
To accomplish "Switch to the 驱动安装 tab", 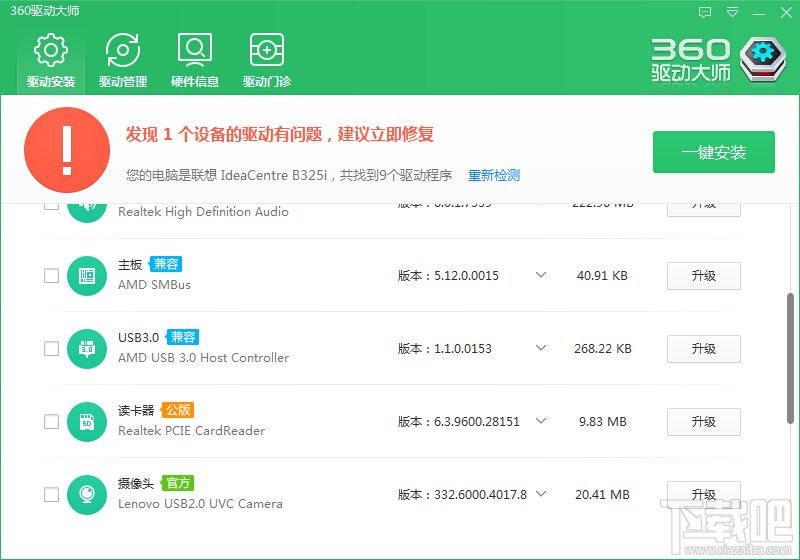I will pos(51,60).
